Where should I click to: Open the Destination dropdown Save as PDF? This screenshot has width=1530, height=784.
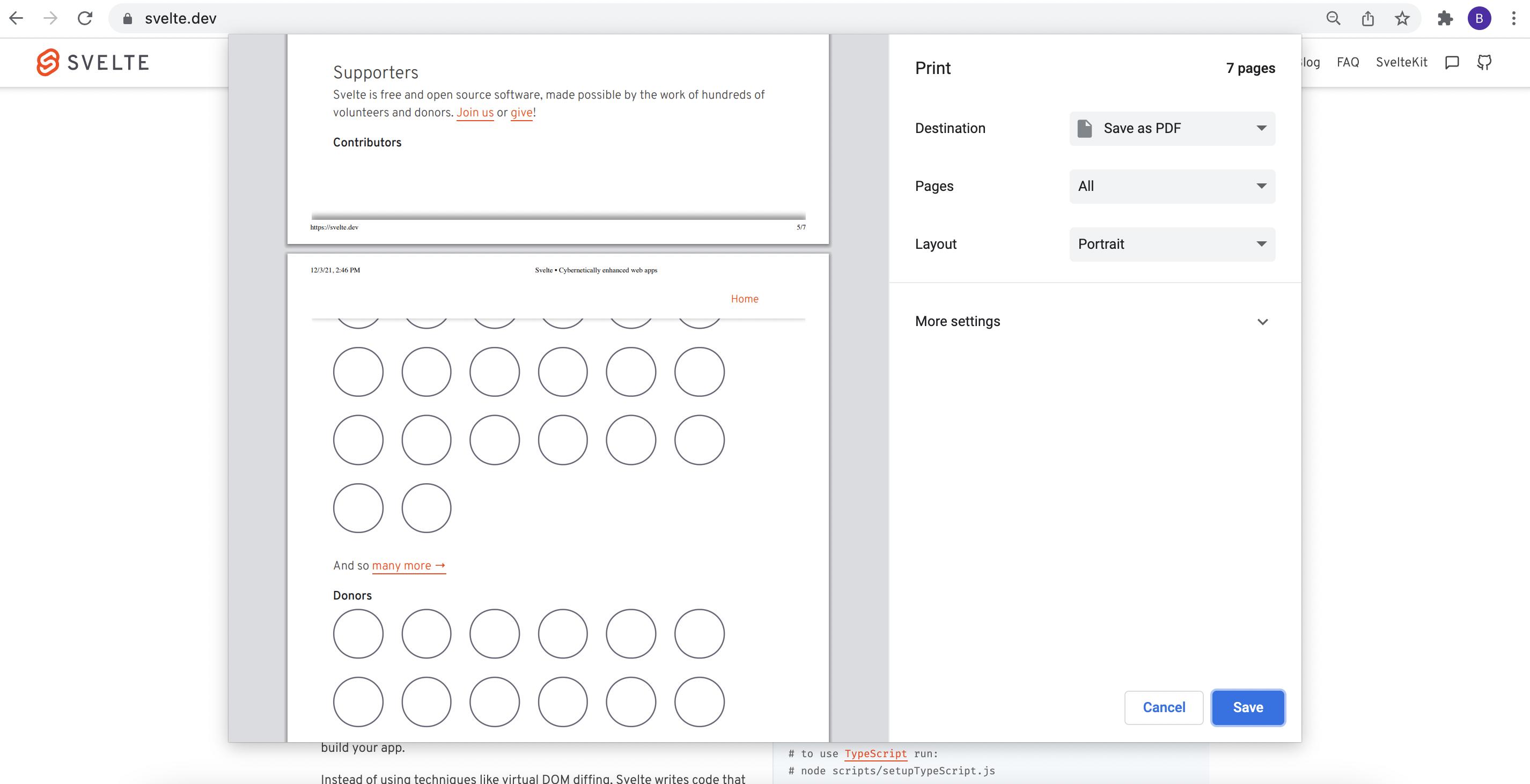pyautogui.click(x=1173, y=128)
